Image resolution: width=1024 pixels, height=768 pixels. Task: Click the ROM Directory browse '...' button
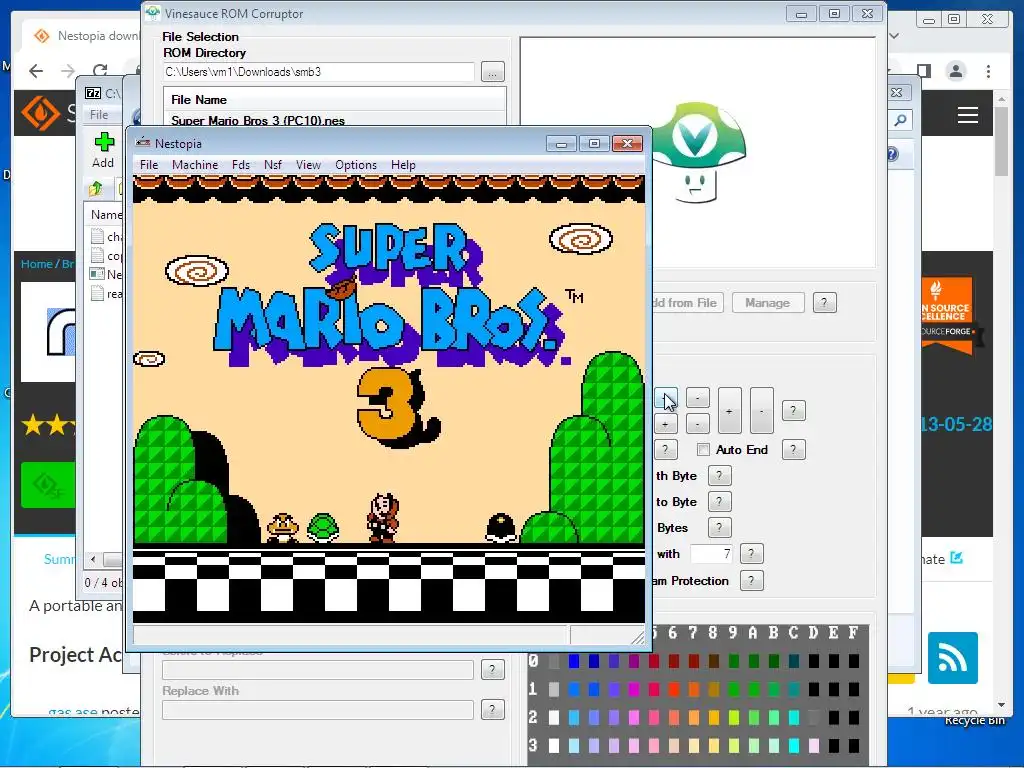pos(492,72)
